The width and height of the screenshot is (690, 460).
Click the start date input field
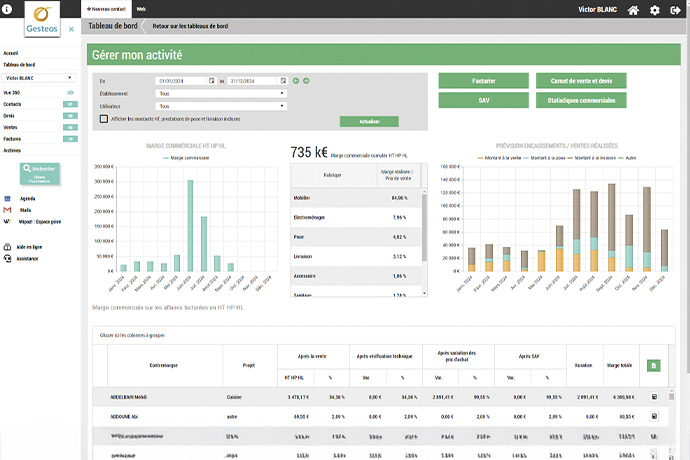tap(180, 81)
